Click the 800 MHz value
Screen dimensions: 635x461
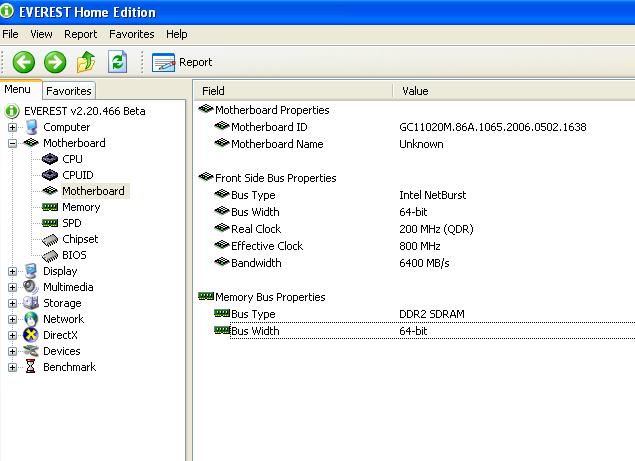(x=420, y=246)
